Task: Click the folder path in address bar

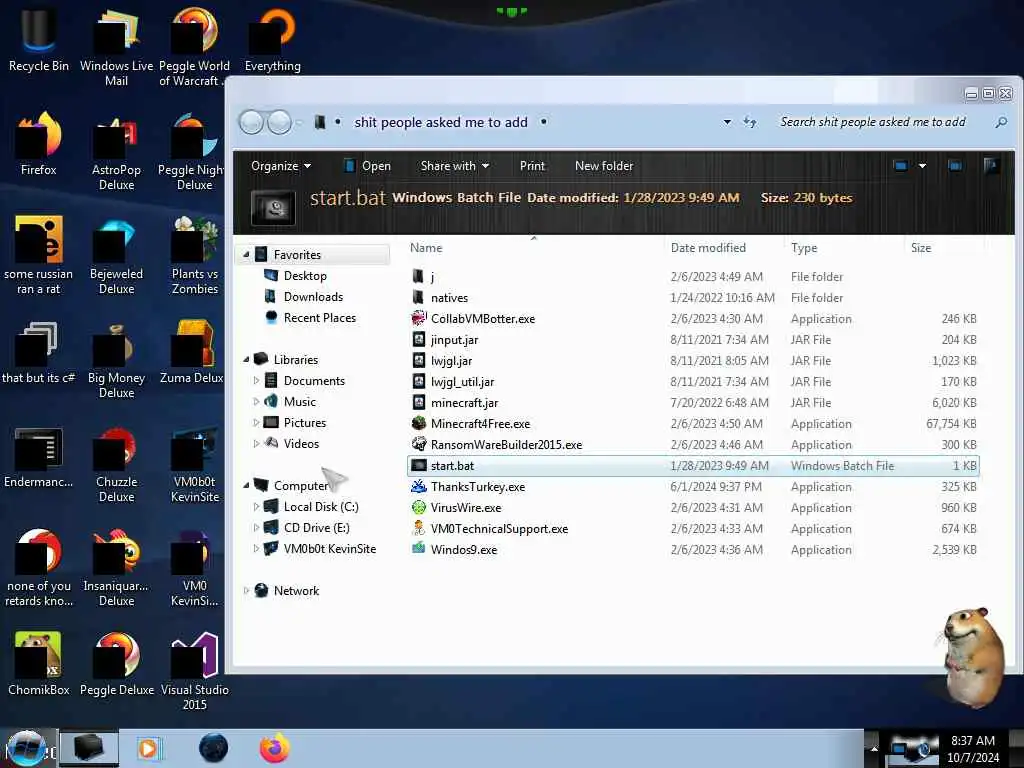Action: coord(441,122)
